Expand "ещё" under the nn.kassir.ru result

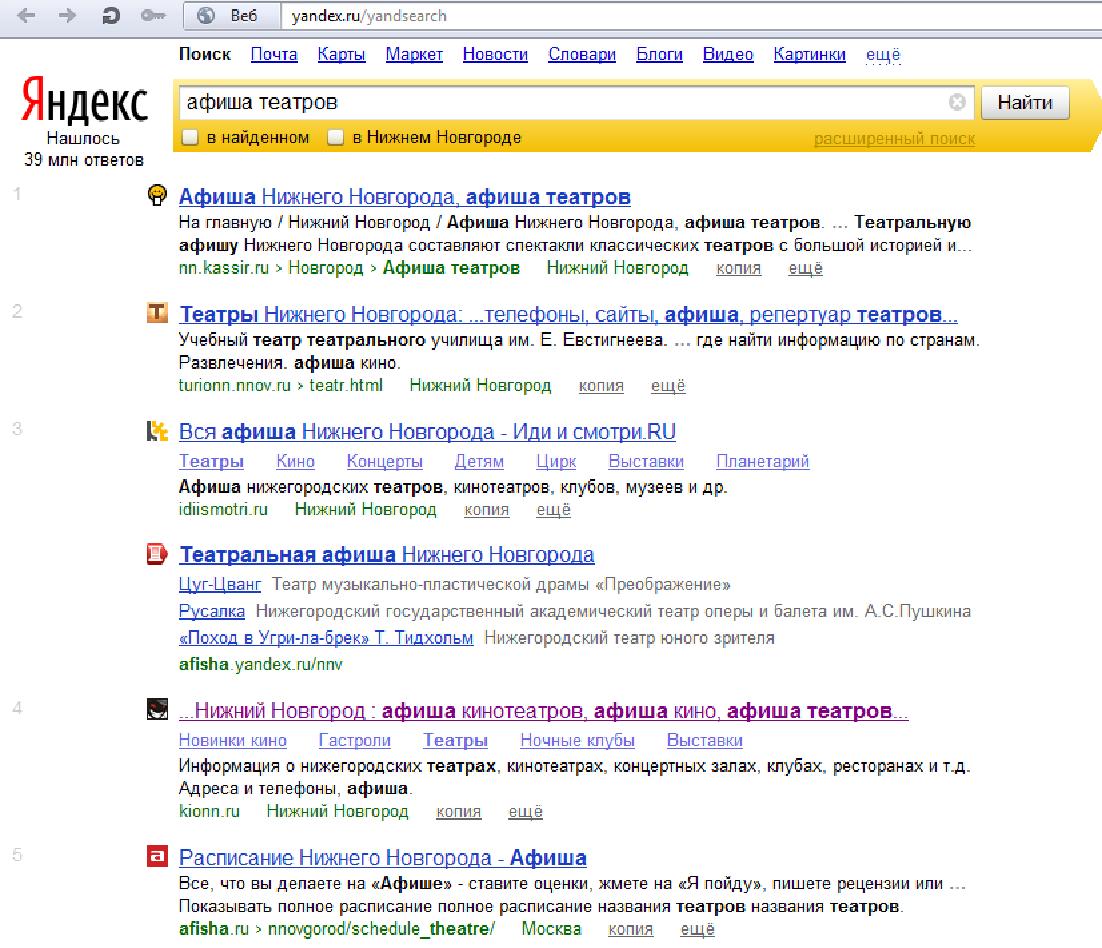tap(805, 268)
